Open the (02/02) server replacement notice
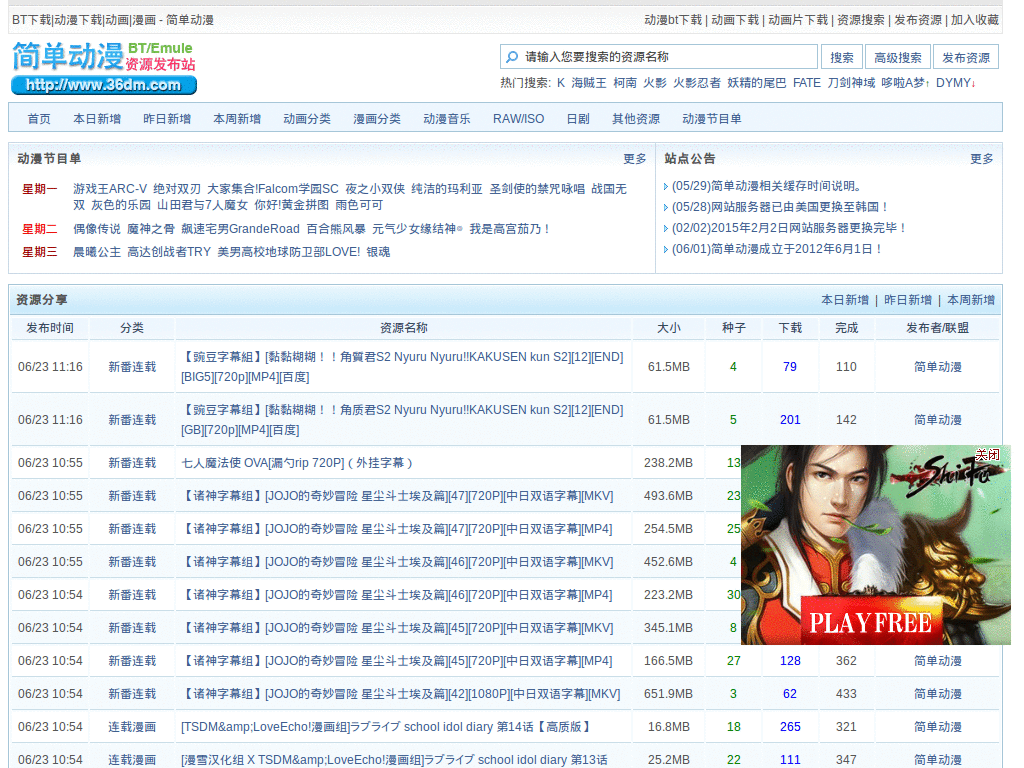The width and height of the screenshot is (1024, 768). coord(789,228)
